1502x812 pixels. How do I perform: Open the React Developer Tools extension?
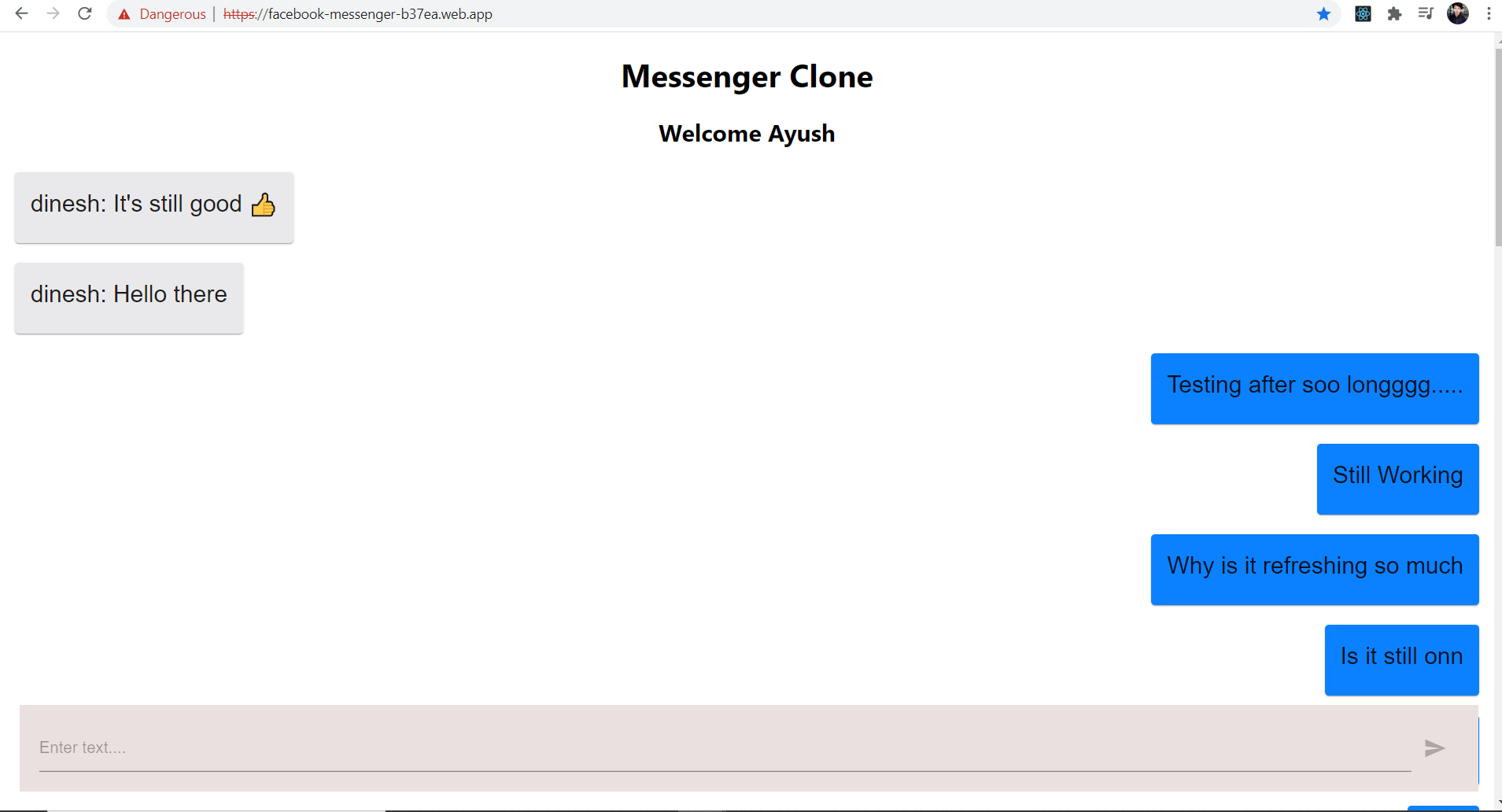click(1363, 13)
